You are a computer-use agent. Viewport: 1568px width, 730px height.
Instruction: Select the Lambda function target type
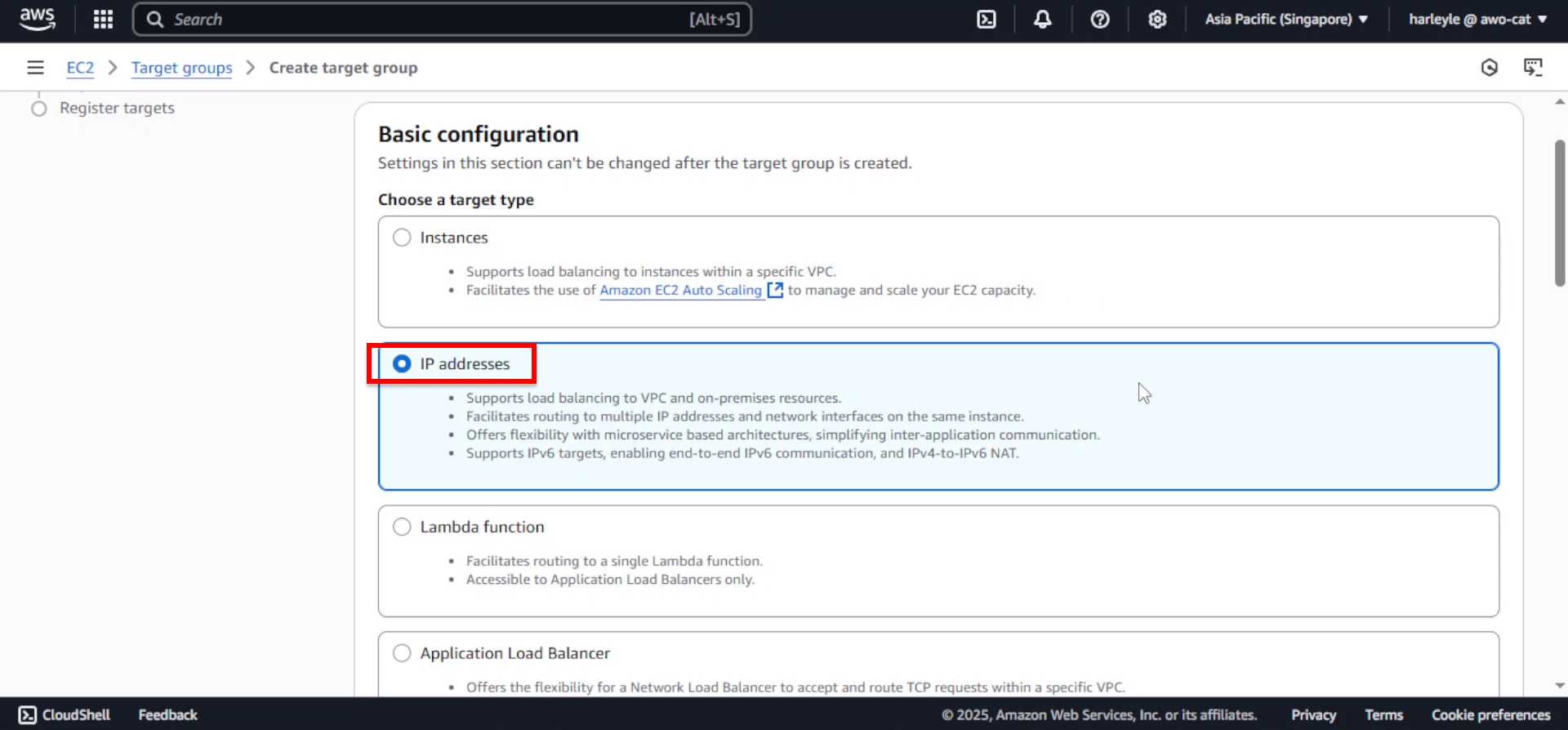click(x=402, y=527)
